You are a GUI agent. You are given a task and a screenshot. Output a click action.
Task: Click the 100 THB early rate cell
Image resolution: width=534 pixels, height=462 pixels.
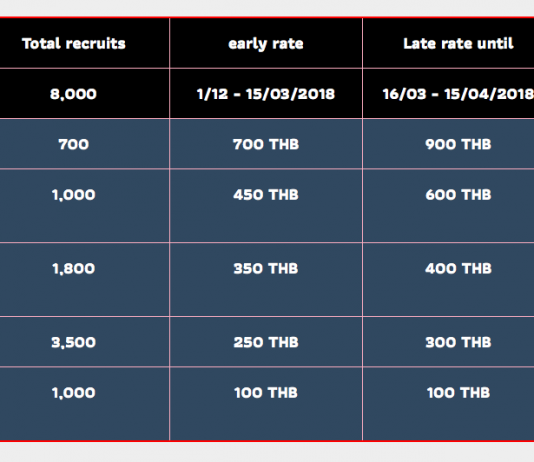pyautogui.click(x=266, y=404)
